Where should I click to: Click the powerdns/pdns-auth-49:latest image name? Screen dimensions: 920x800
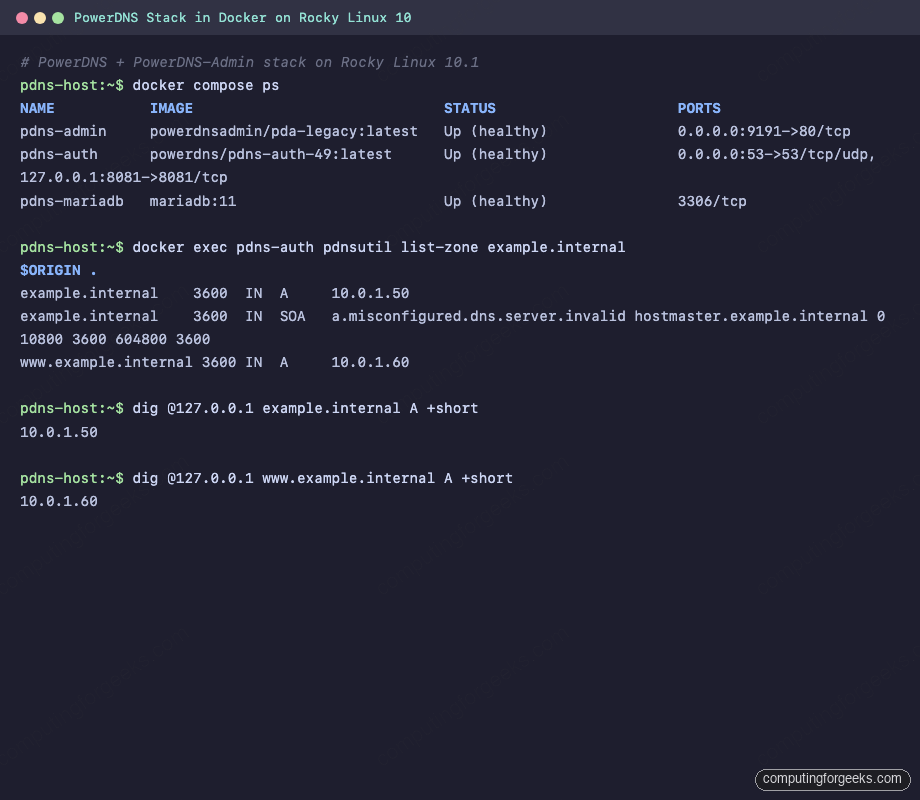pos(270,154)
